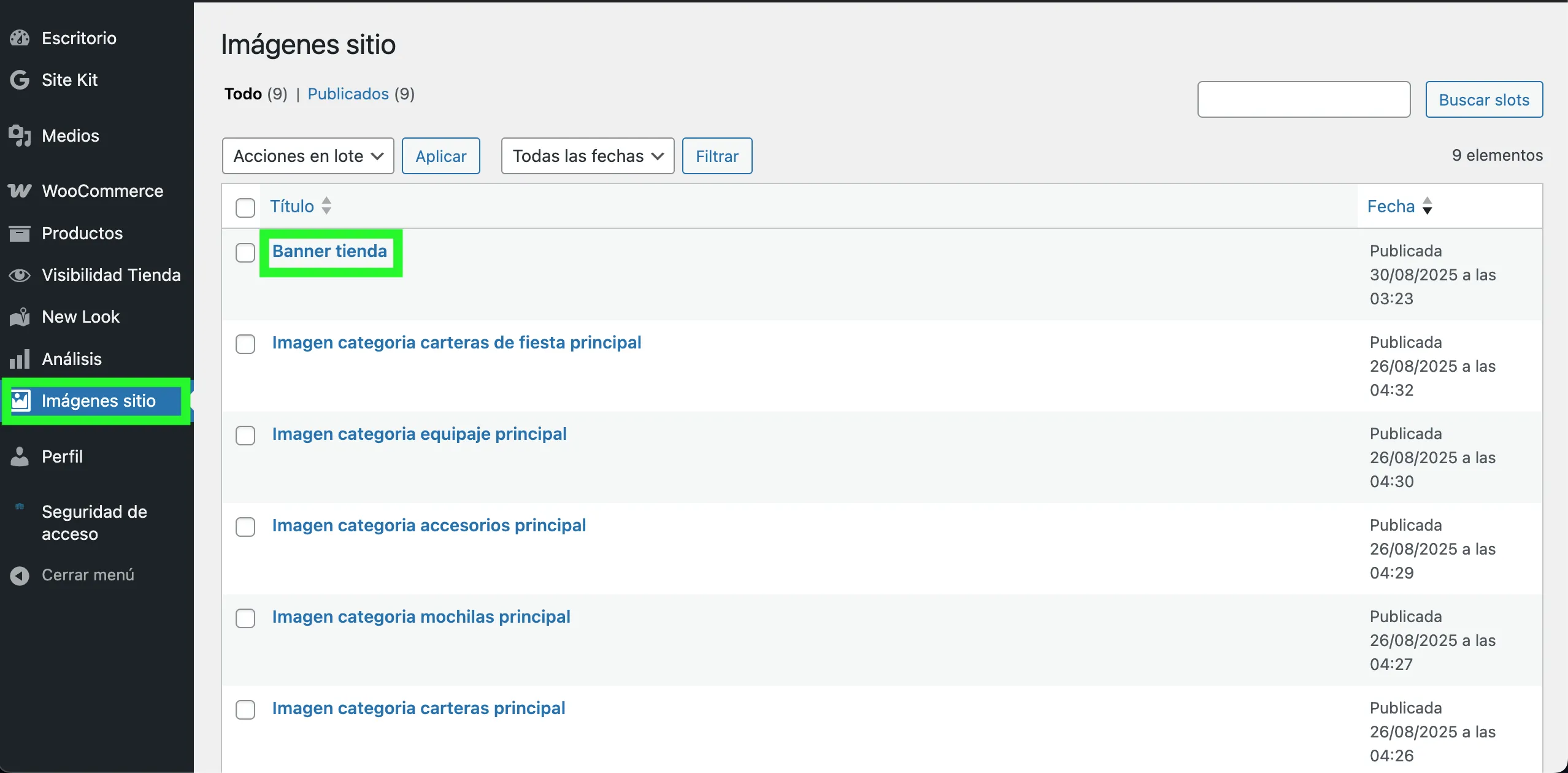This screenshot has width=1568, height=773.
Task: Open the Todas las fechas dropdown
Action: (586, 156)
